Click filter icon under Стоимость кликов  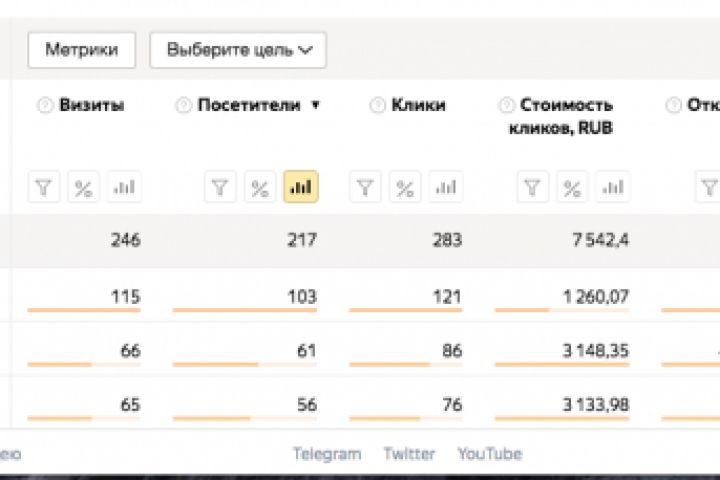point(533,187)
